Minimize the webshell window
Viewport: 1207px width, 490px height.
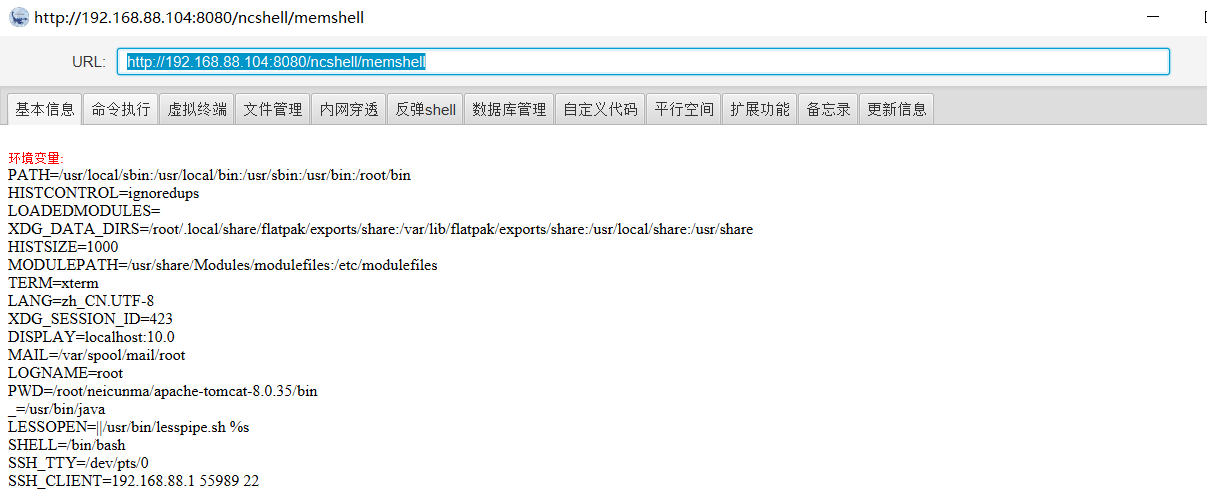coord(1154,17)
